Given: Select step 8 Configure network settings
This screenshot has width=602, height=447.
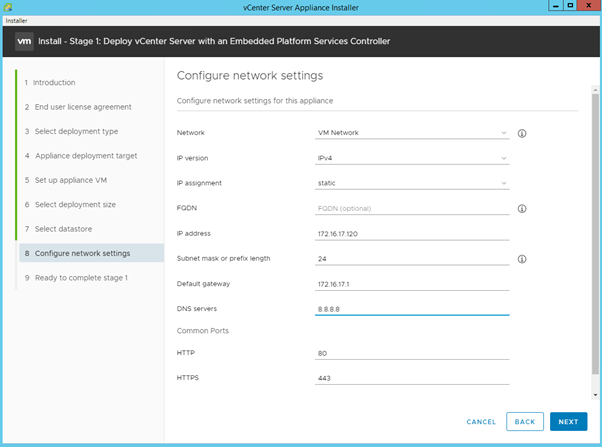Looking at the screenshot, I should [x=91, y=253].
